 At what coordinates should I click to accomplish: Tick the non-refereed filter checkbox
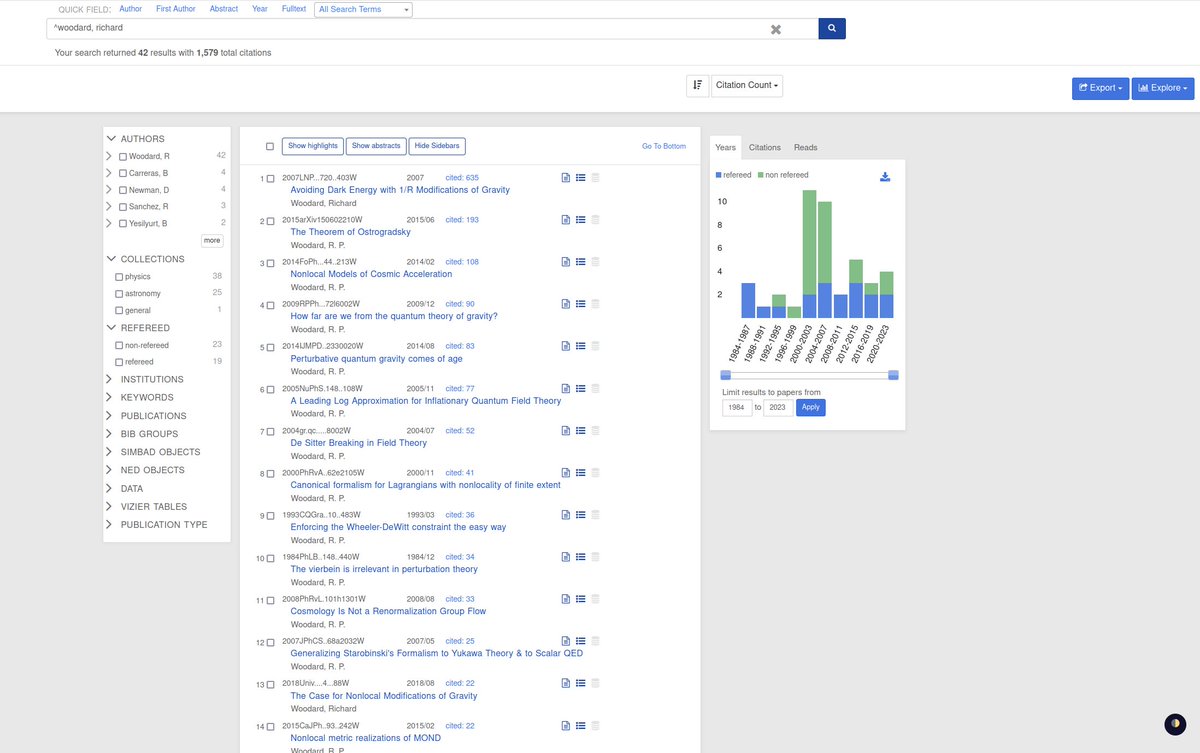[x=120, y=345]
